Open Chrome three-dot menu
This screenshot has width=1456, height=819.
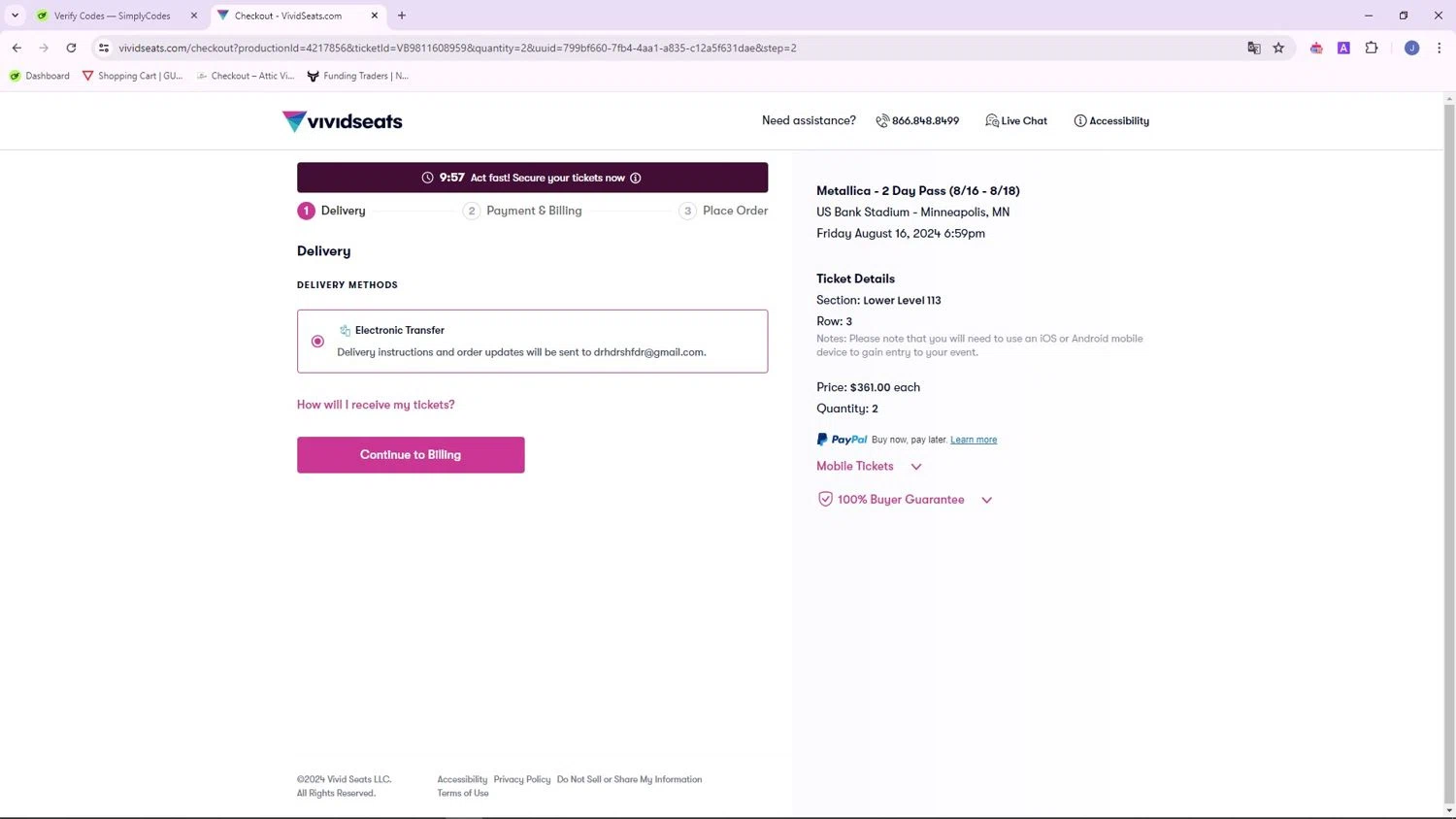[x=1439, y=48]
